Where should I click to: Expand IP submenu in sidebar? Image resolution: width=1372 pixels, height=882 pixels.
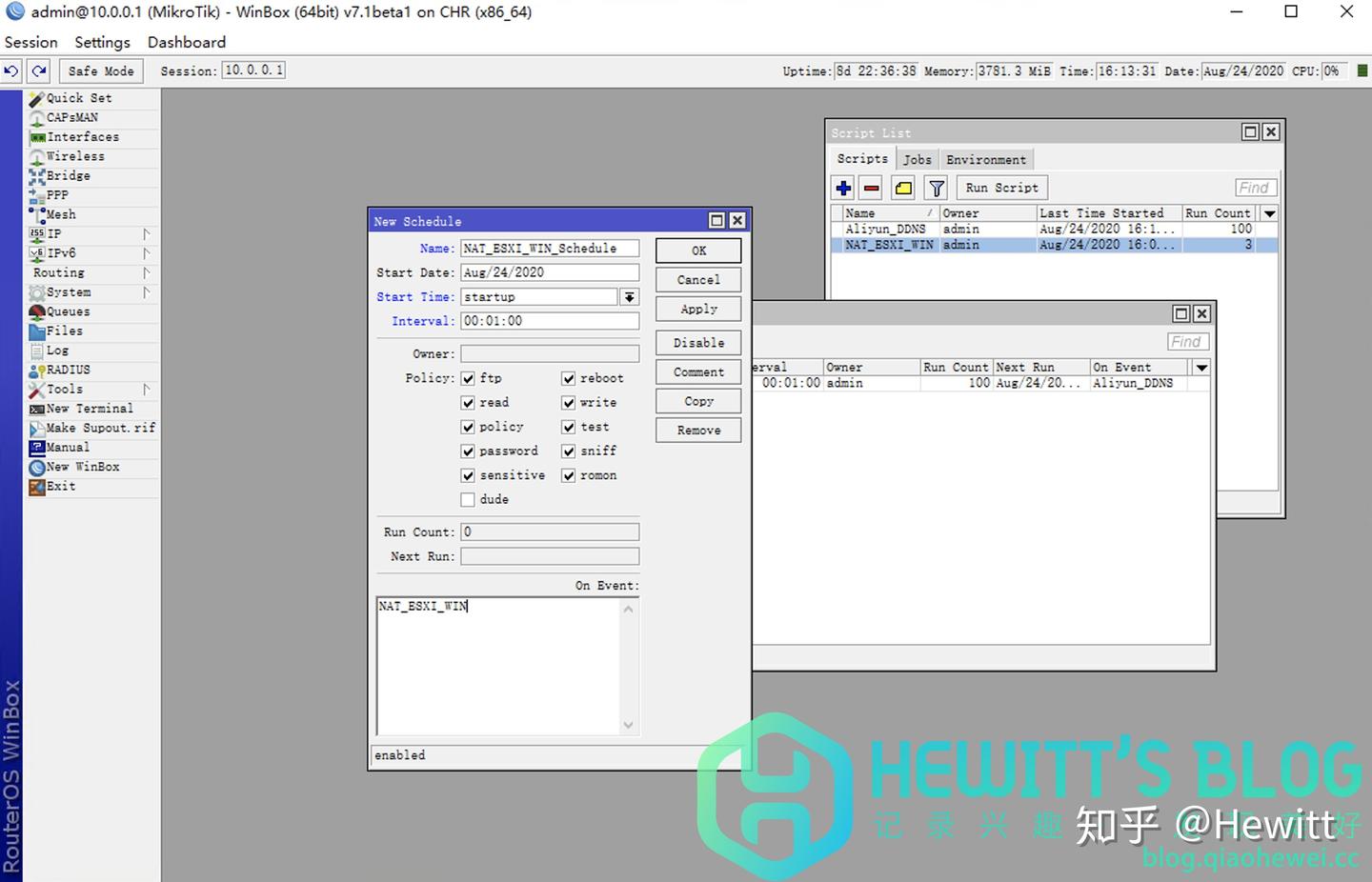click(x=146, y=234)
